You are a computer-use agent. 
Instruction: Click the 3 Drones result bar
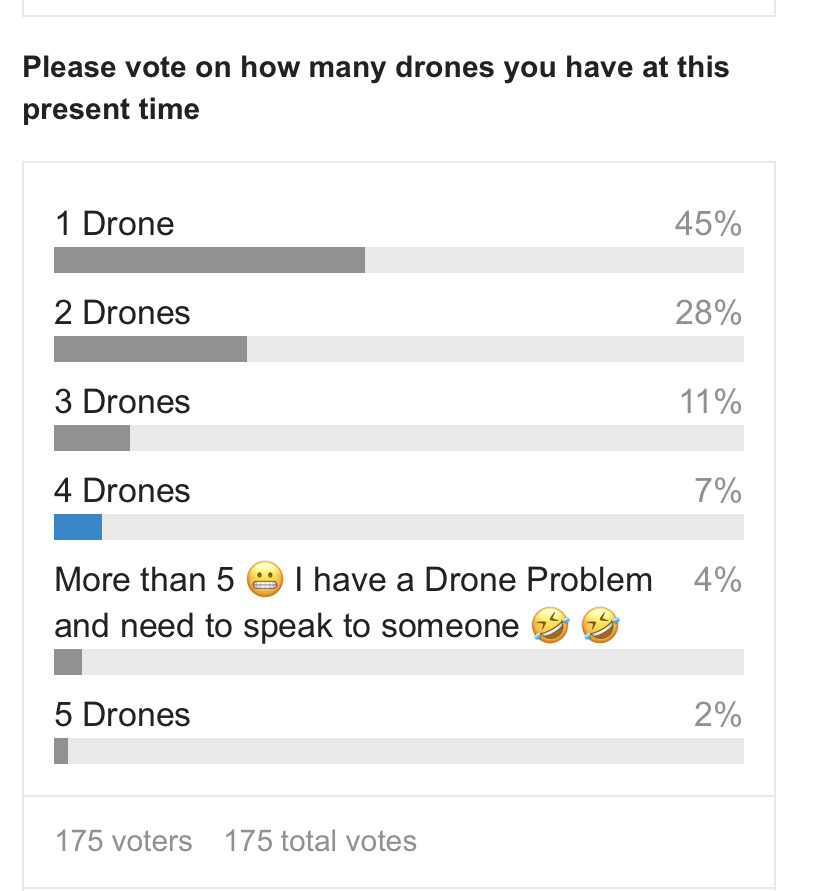pyautogui.click(x=92, y=438)
